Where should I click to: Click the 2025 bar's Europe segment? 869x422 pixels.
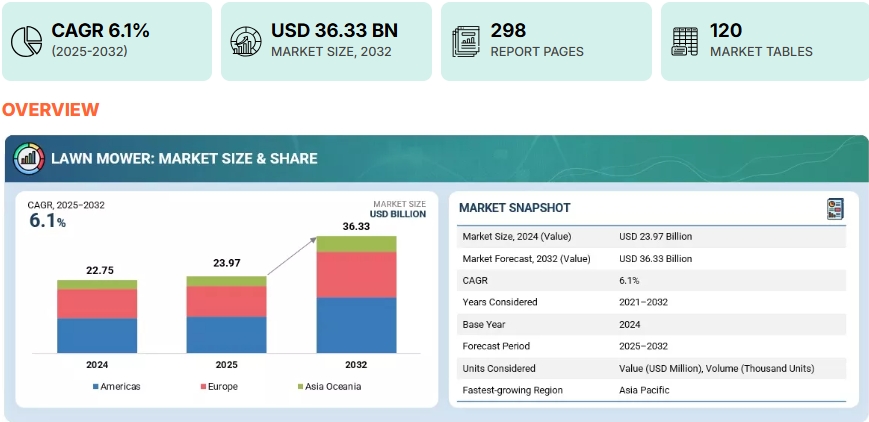pos(226,301)
